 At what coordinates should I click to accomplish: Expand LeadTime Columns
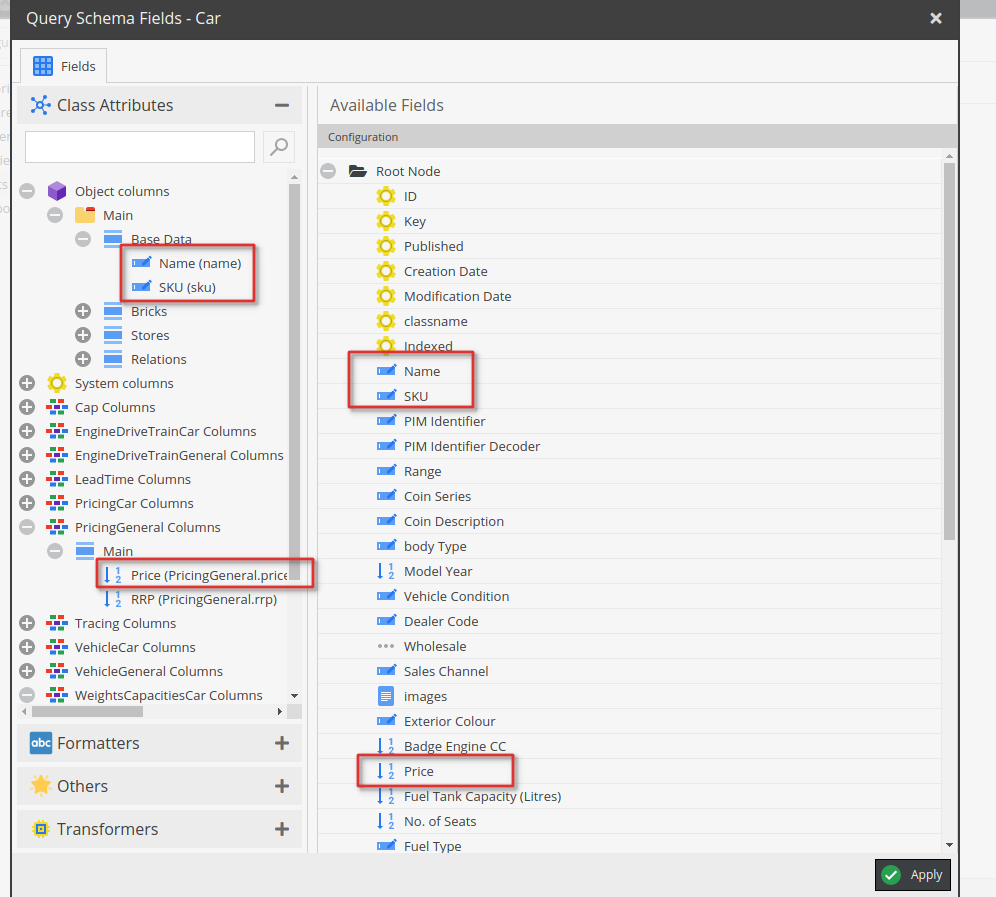point(27,479)
